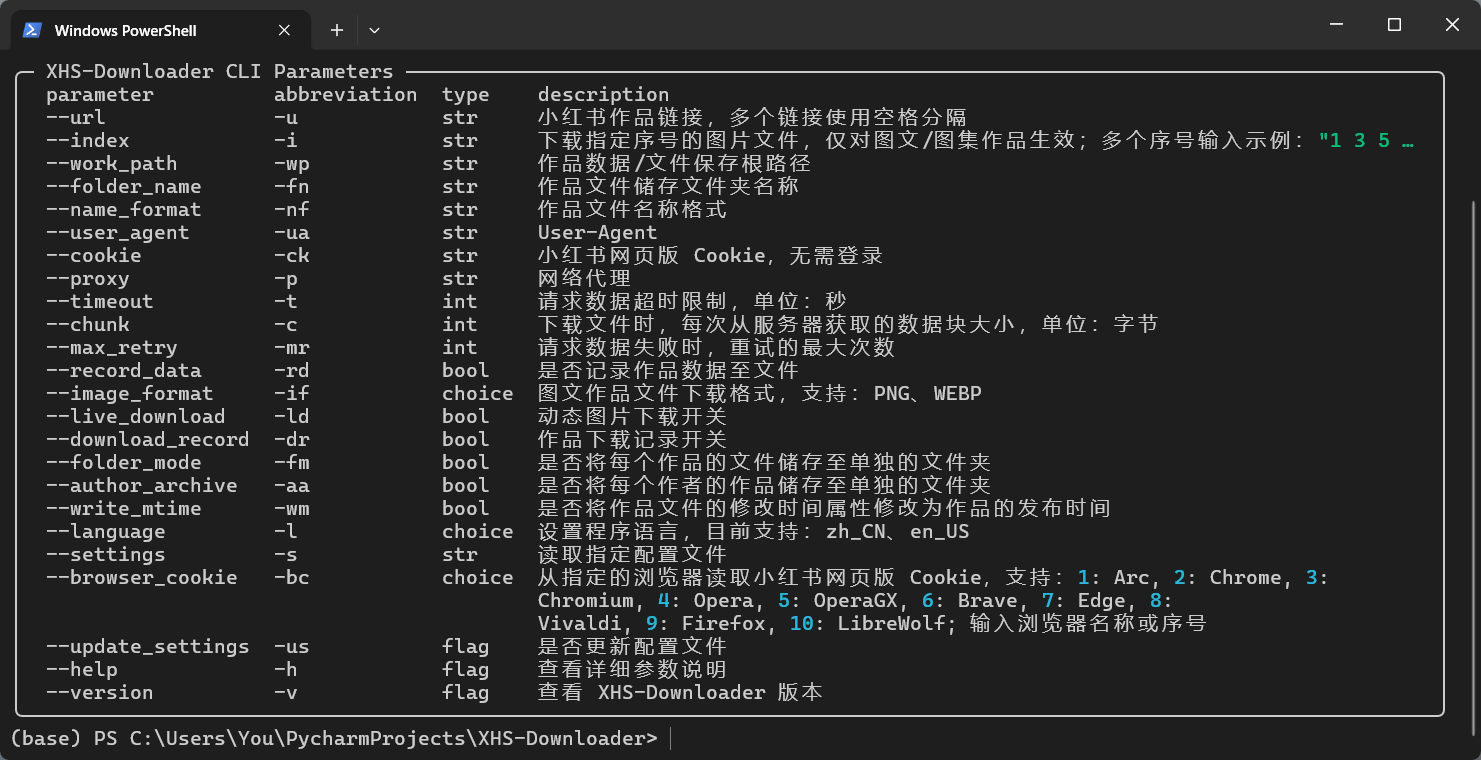This screenshot has height=760, width=1481.
Task: Click the "-h" help abbreviation
Action: 285,670
